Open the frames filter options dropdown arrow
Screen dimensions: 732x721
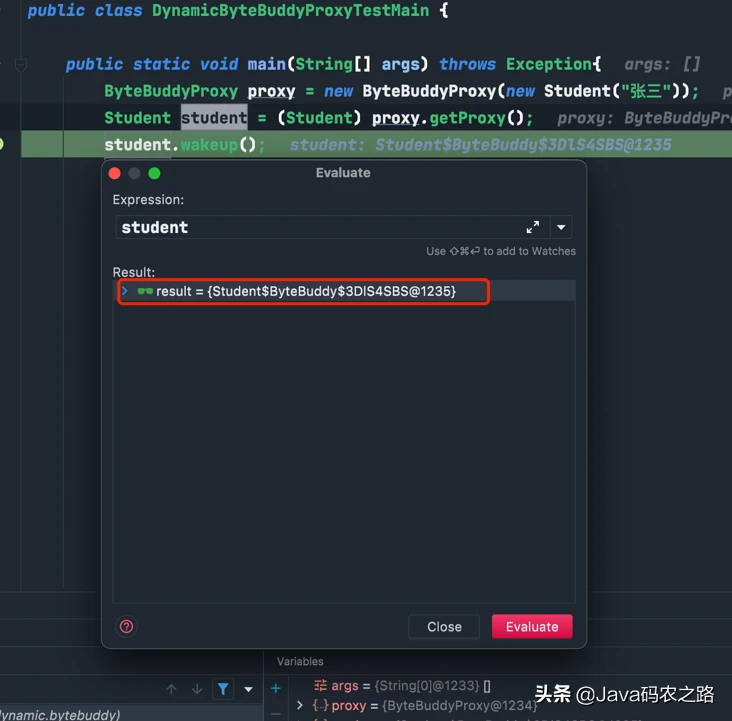(x=248, y=689)
